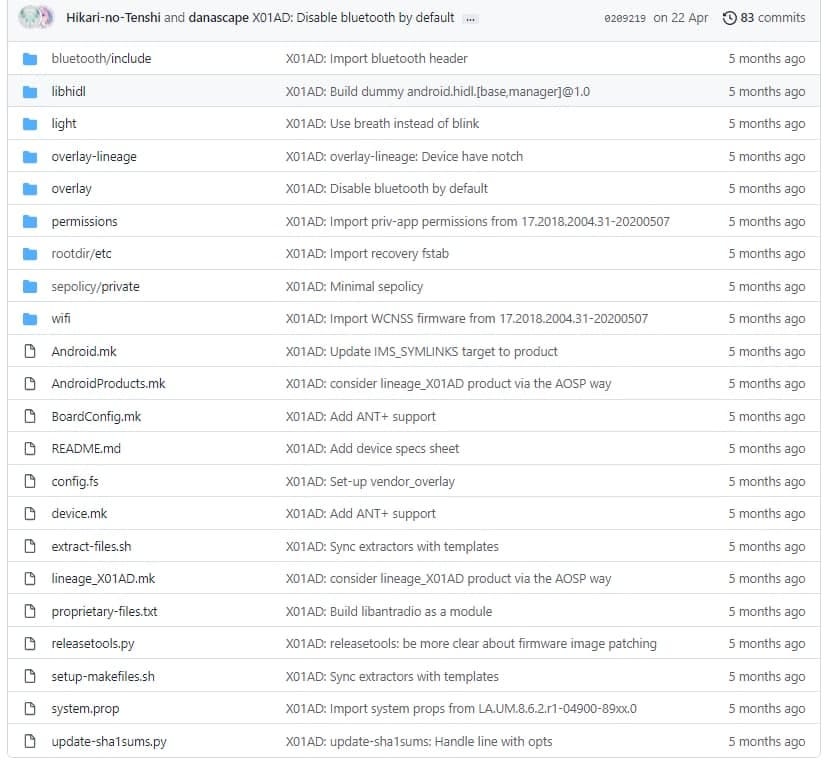Click the folder icon beside bluetooth/include
This screenshot has height=768, width=826.
coord(30,59)
